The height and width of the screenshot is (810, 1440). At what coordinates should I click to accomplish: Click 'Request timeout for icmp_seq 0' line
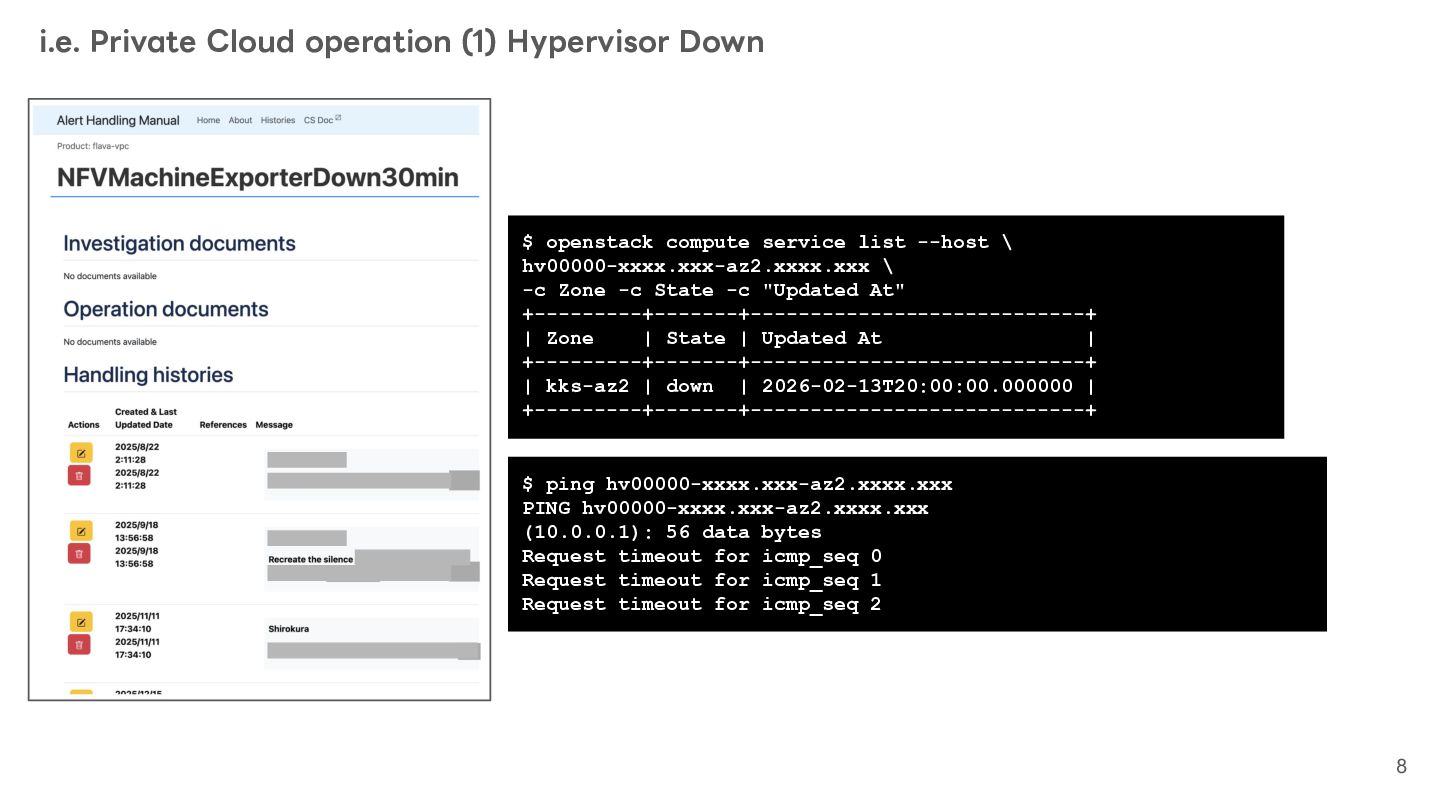pyautogui.click(x=702, y=556)
